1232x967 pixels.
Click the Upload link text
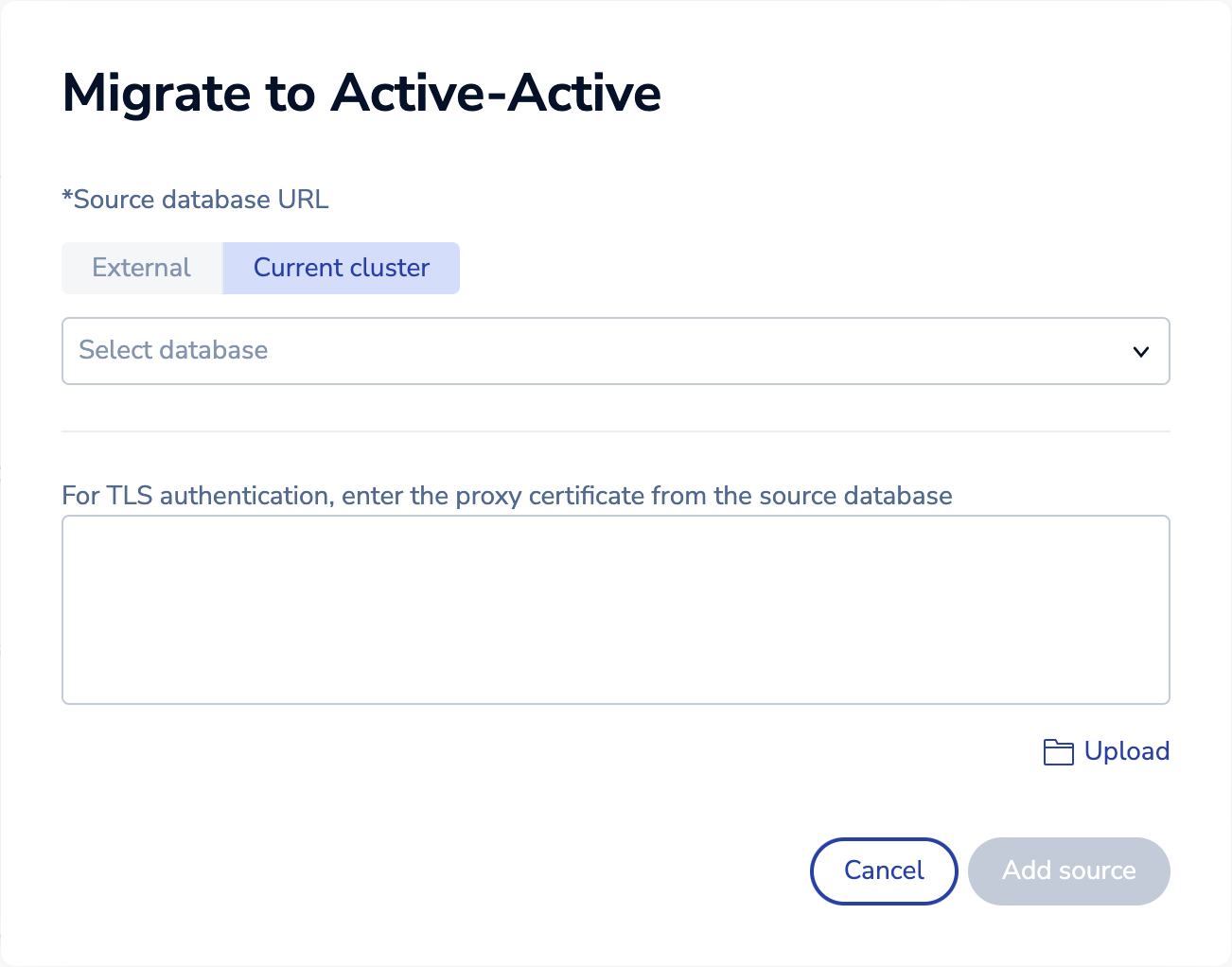click(1126, 751)
